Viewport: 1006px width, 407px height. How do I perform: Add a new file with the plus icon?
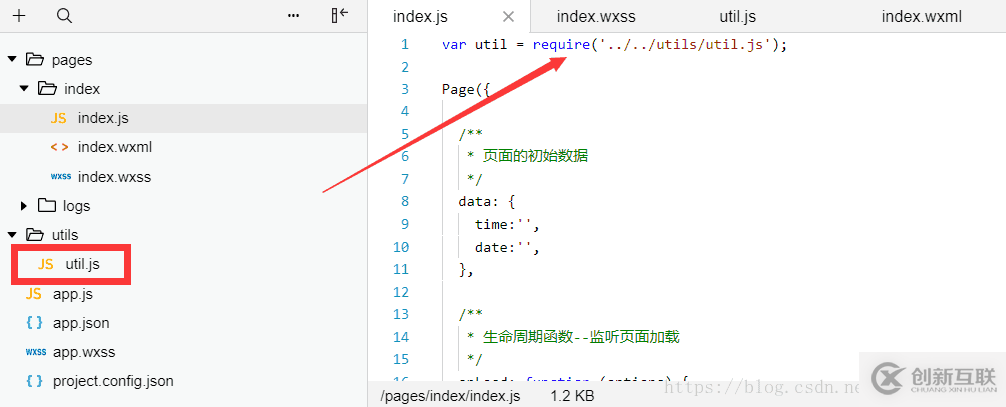[19, 15]
